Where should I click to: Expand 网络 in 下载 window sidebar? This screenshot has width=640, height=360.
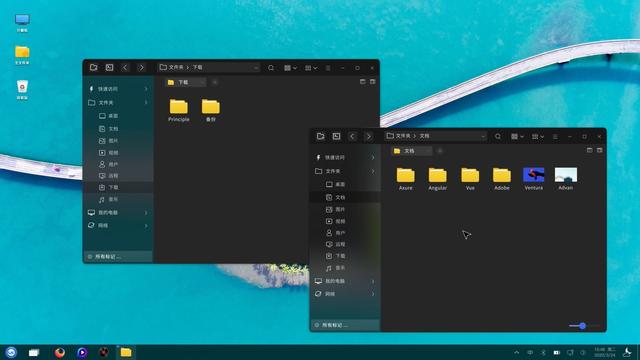click(146, 225)
